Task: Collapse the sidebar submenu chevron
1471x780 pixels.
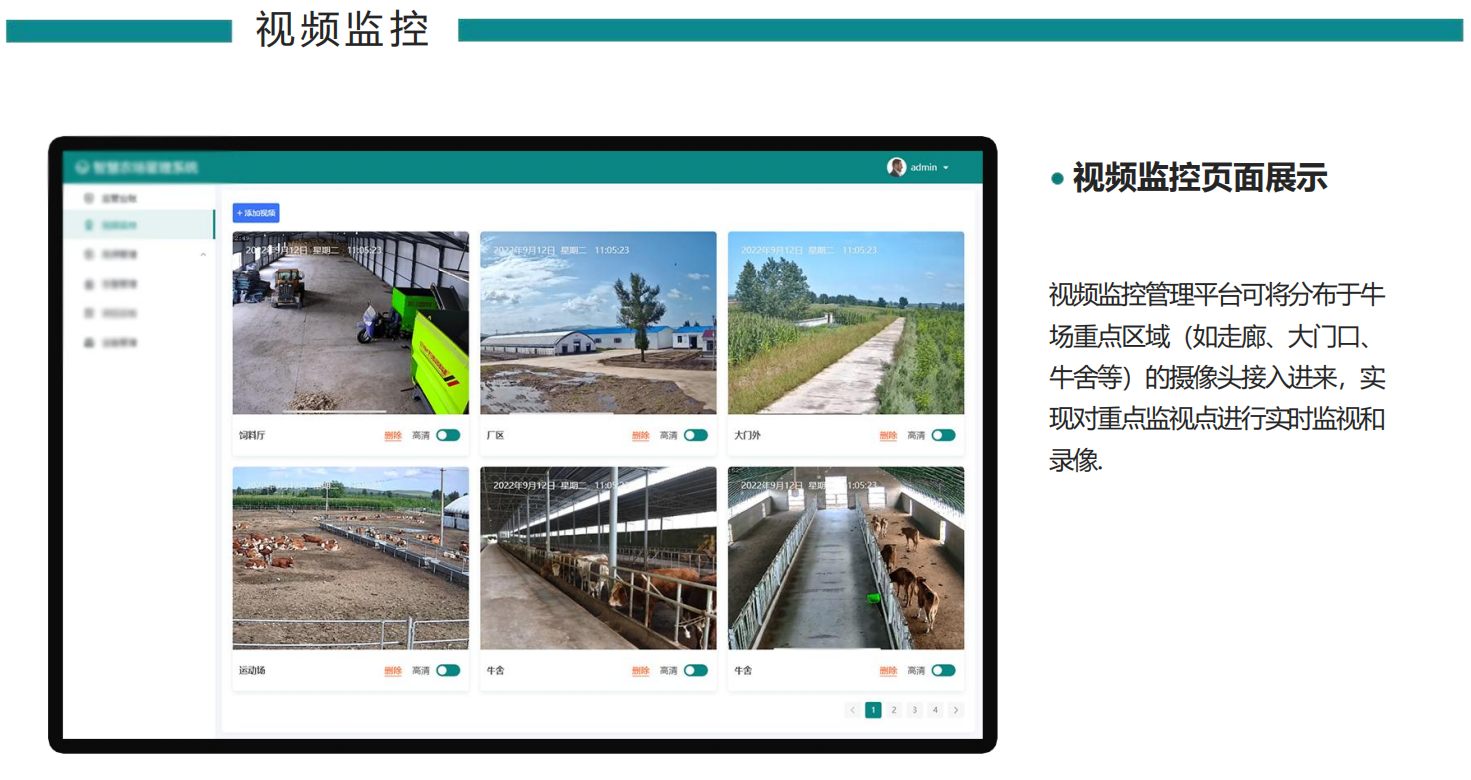Action: tap(203, 255)
